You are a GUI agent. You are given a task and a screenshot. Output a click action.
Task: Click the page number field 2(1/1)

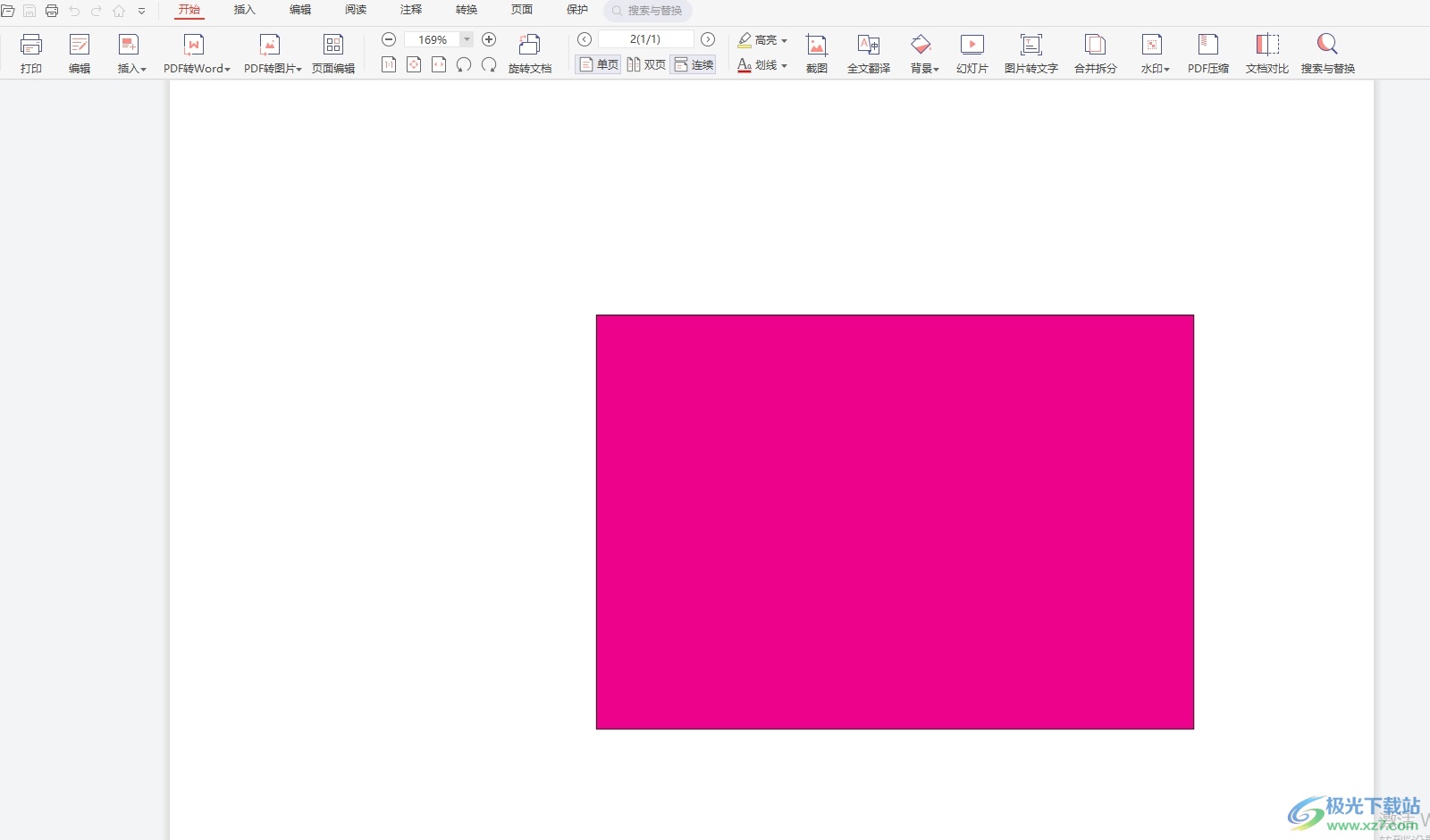click(x=645, y=39)
